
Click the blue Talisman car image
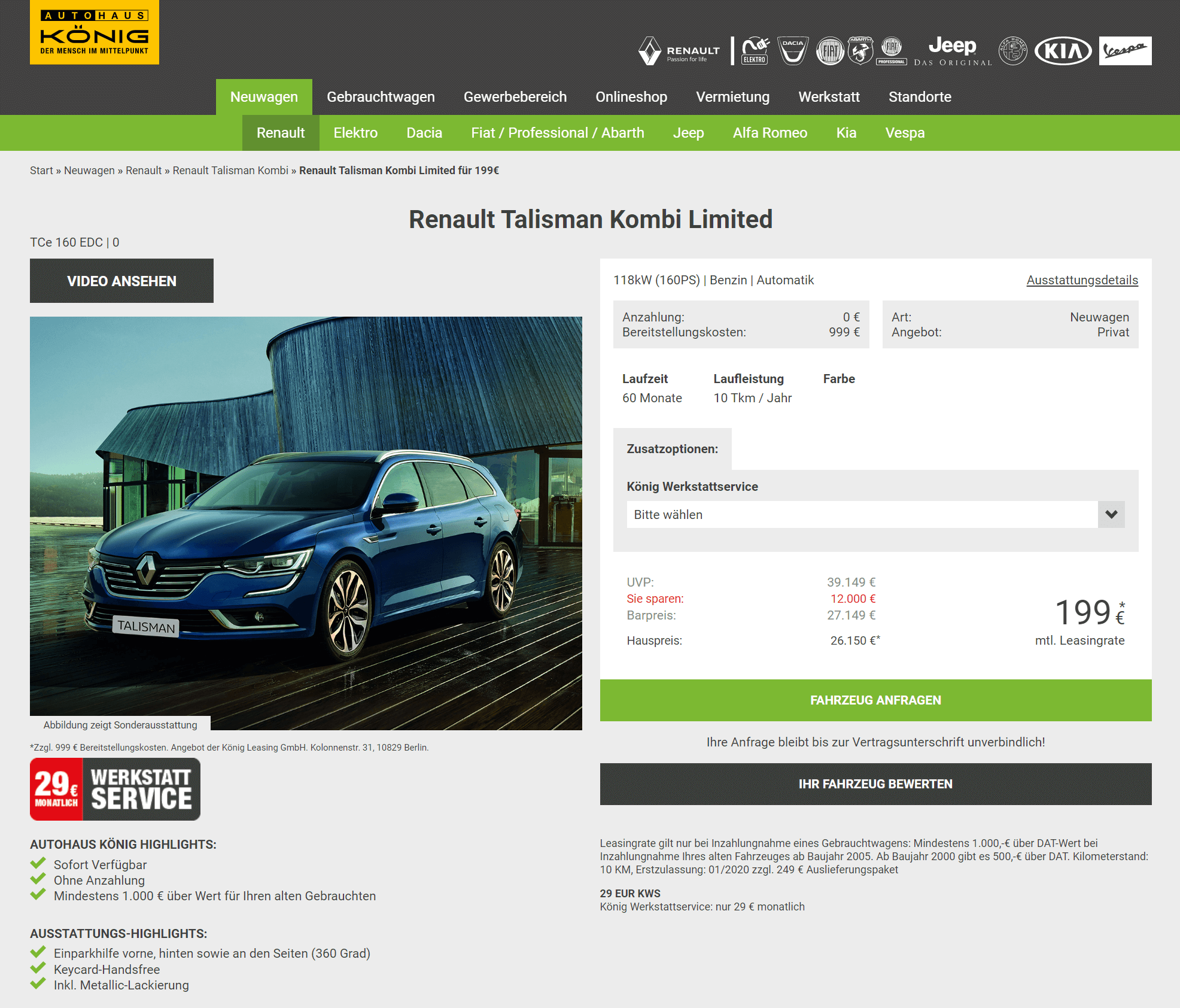[x=306, y=523]
